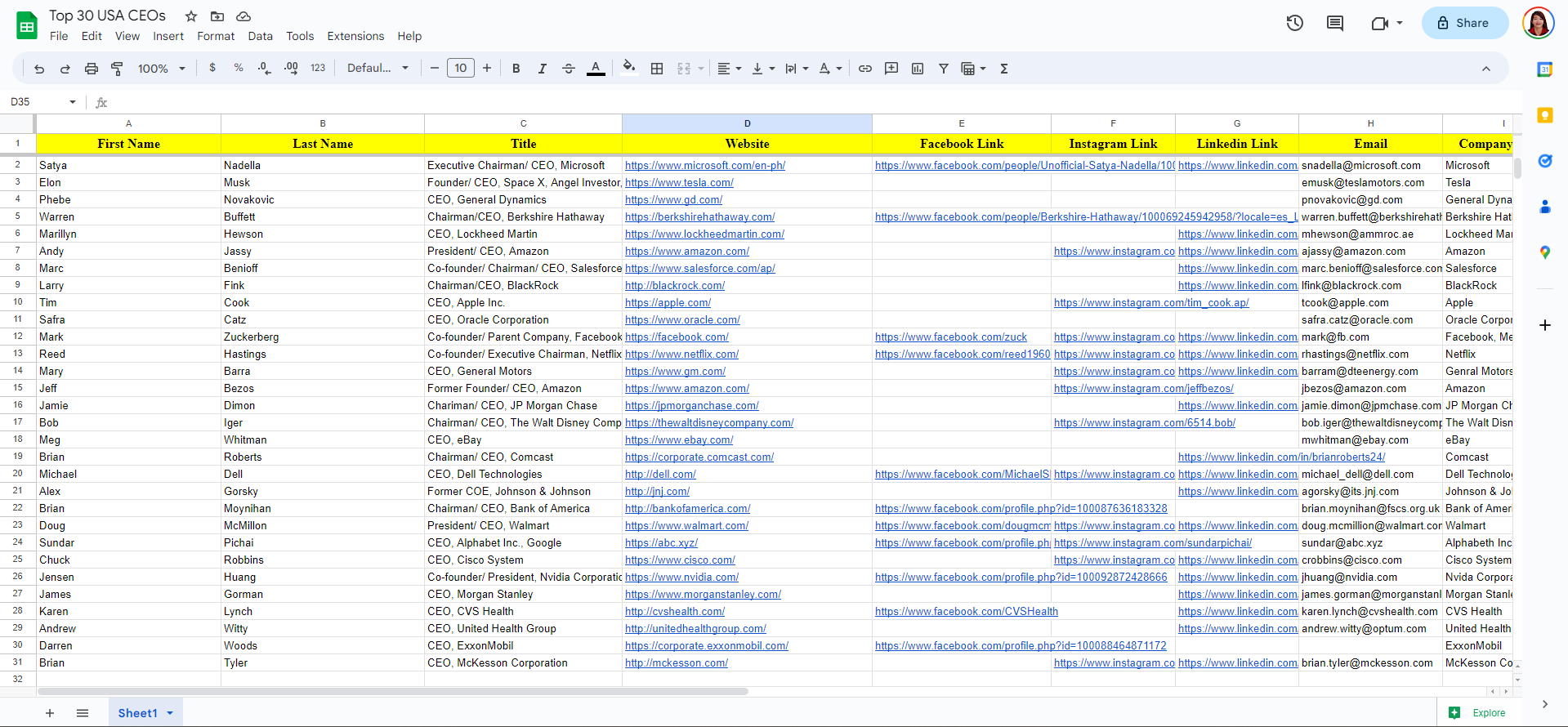Screen dimensions: 1568x727
Task: Open the Data menu
Action: (x=261, y=36)
